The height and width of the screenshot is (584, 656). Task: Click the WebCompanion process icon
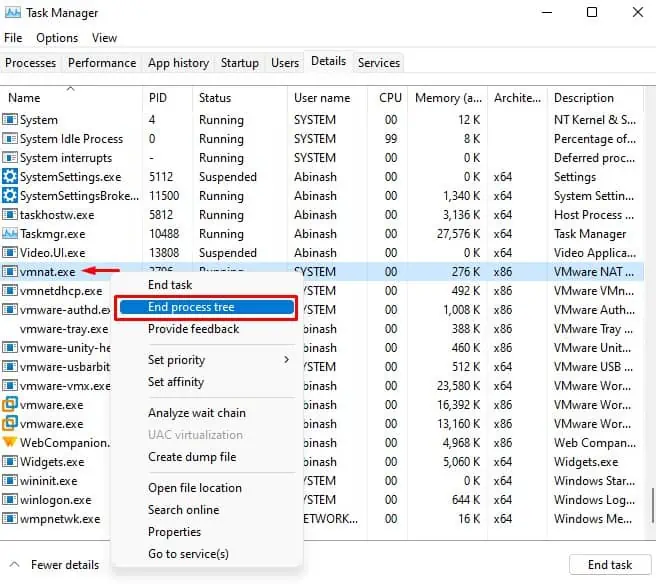(x=10, y=442)
